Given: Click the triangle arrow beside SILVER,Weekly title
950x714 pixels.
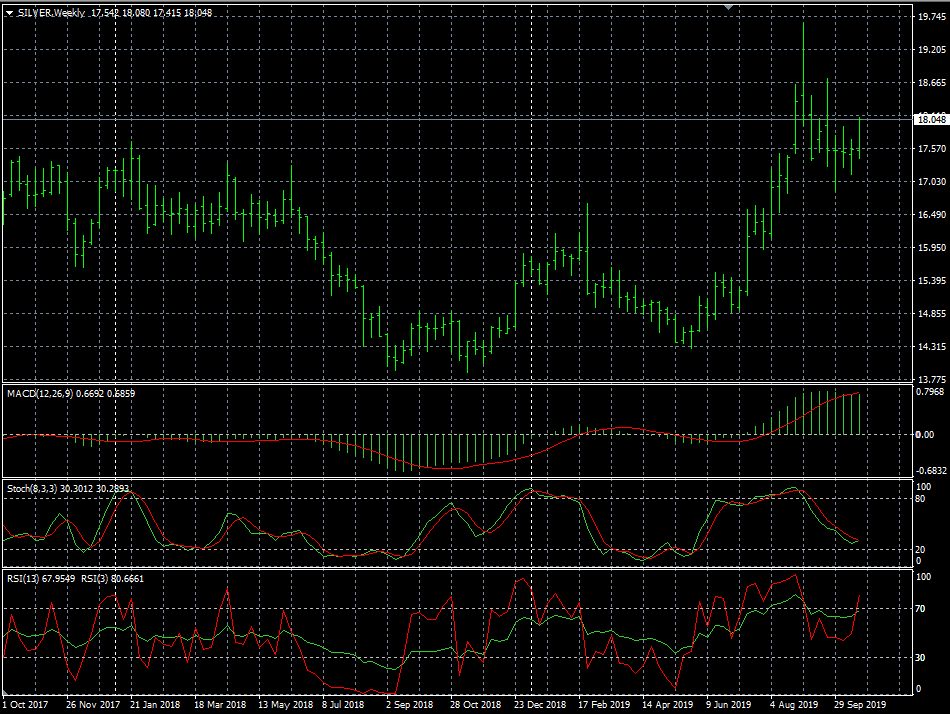Looking at the screenshot, I should pyautogui.click(x=9, y=13).
